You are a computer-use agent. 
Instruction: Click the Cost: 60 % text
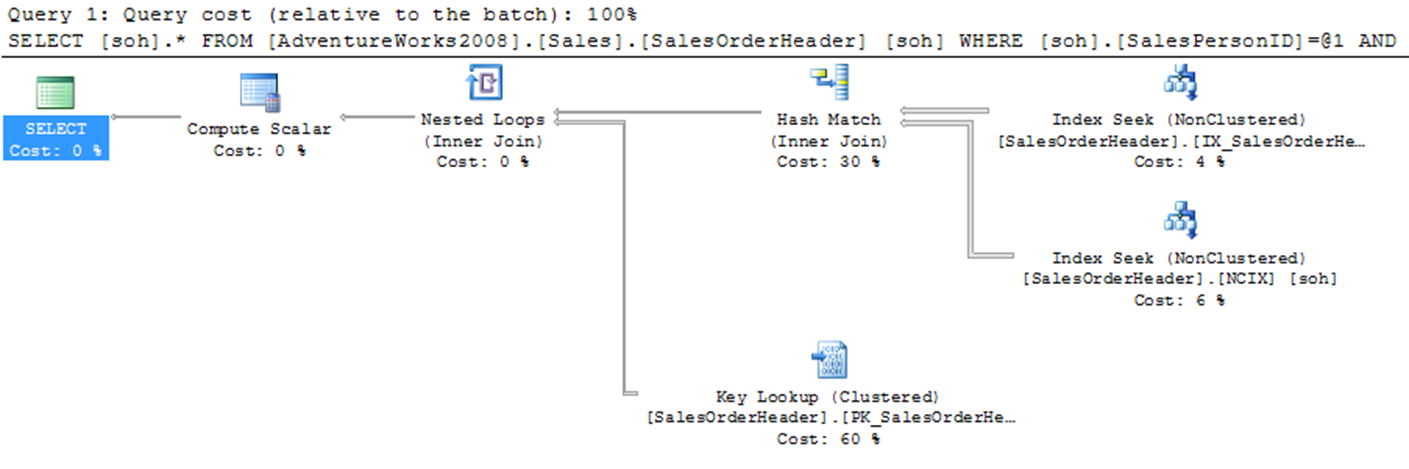828,439
